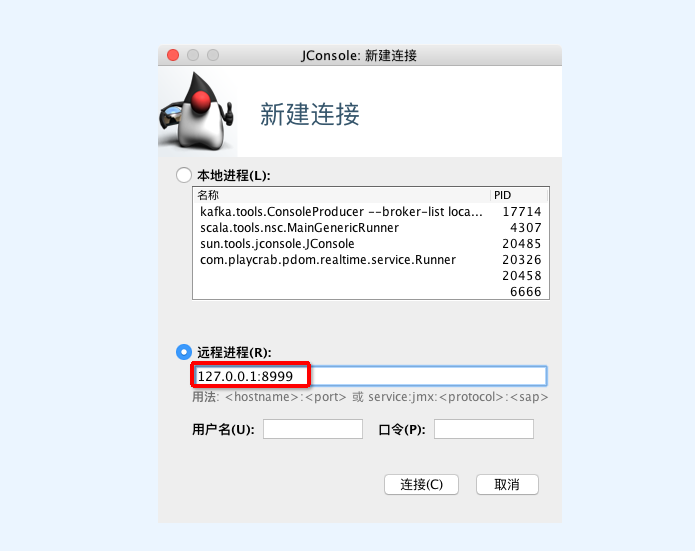Click the 连接(C) connect button
Viewport: 695px width, 551px height.
tap(421, 485)
